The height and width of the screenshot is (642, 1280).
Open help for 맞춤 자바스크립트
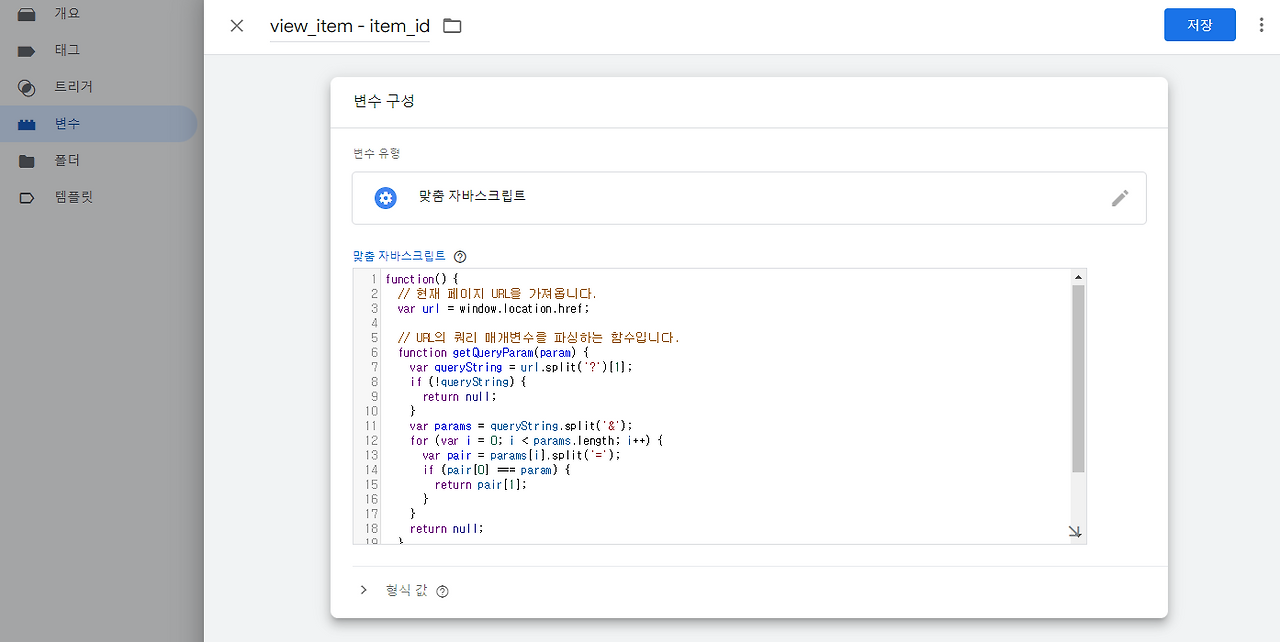[459, 256]
